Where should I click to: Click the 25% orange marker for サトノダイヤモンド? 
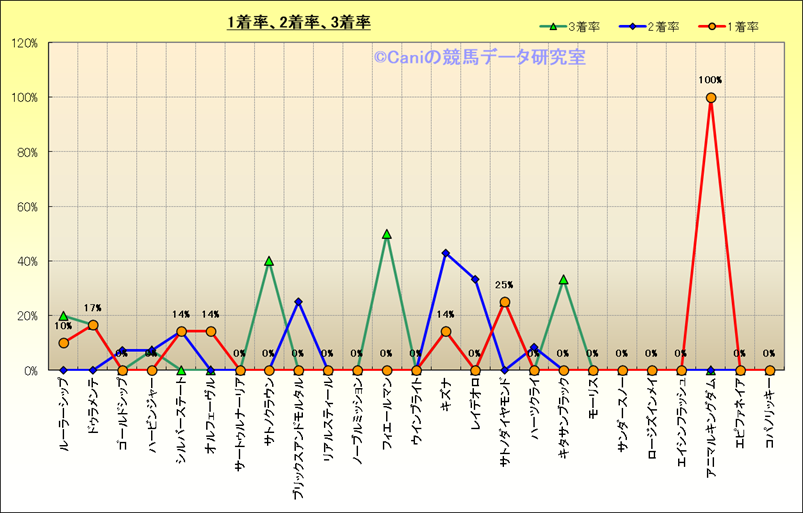tap(505, 302)
